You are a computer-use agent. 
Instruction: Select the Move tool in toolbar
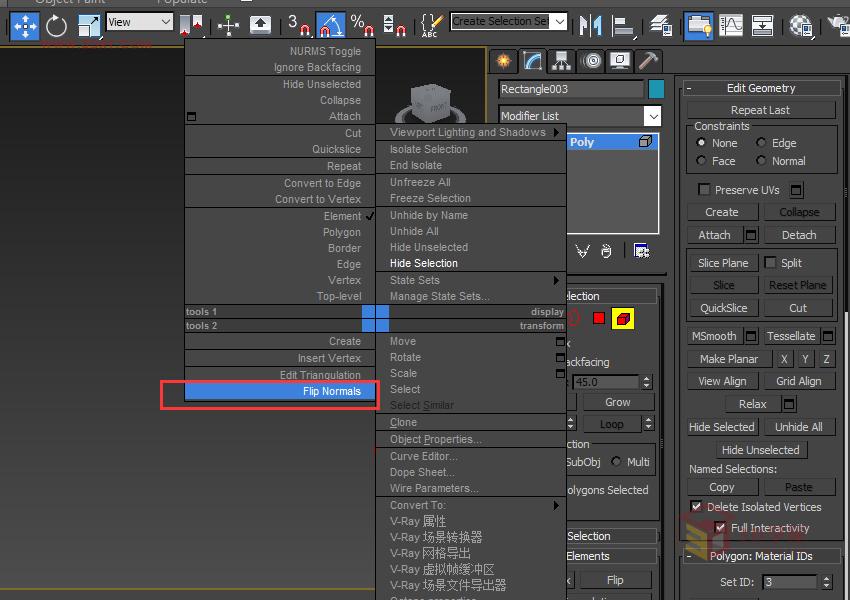[x=24, y=25]
